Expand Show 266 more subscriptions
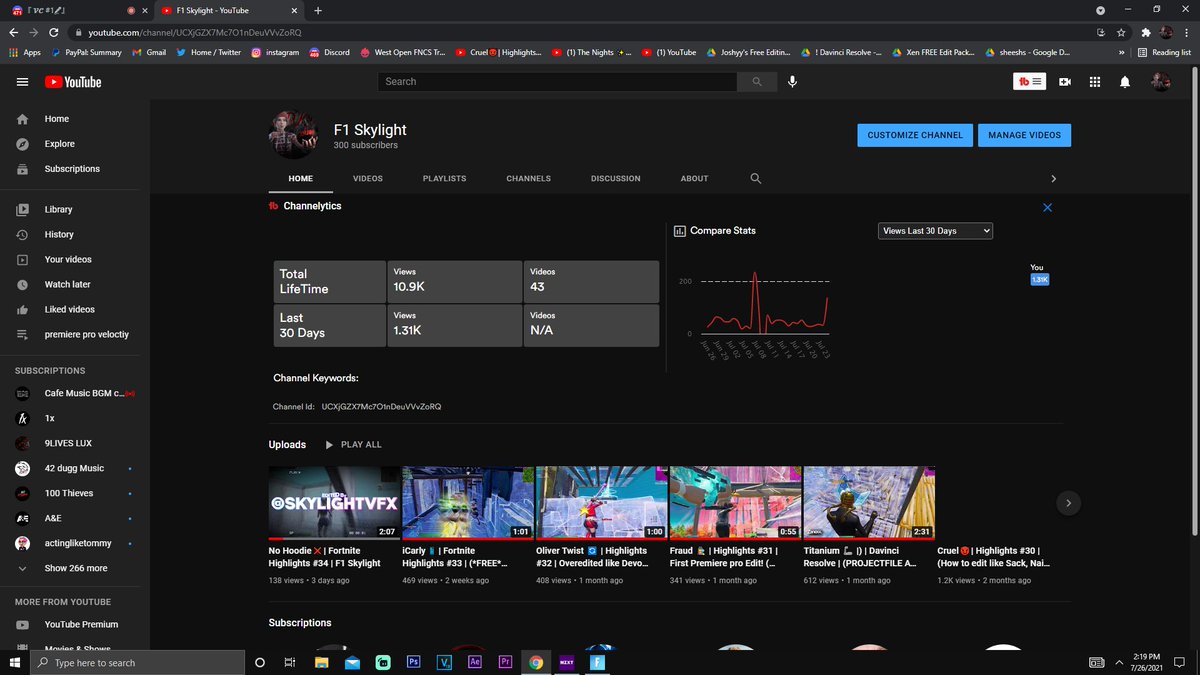The height and width of the screenshot is (675, 1200). 75,569
